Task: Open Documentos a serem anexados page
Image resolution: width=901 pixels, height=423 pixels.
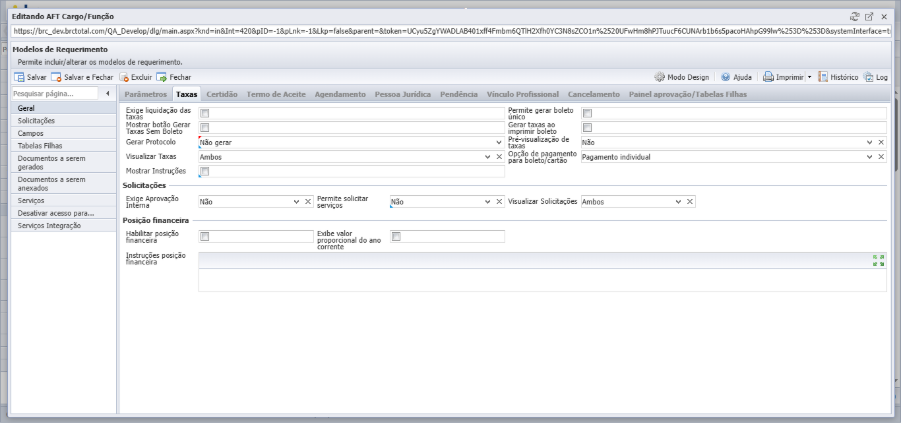Action: pos(63,184)
